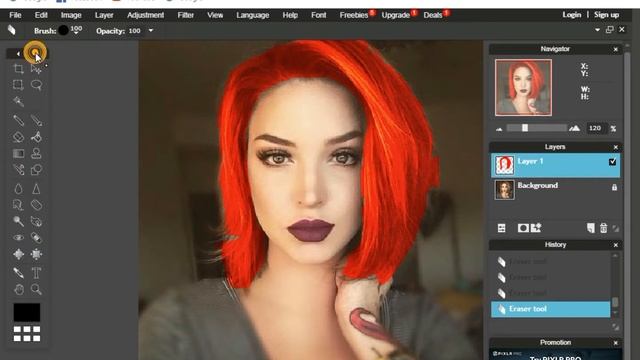Select the Bloat tool
Viewport: 640px width, 360px height.
(x=18, y=254)
